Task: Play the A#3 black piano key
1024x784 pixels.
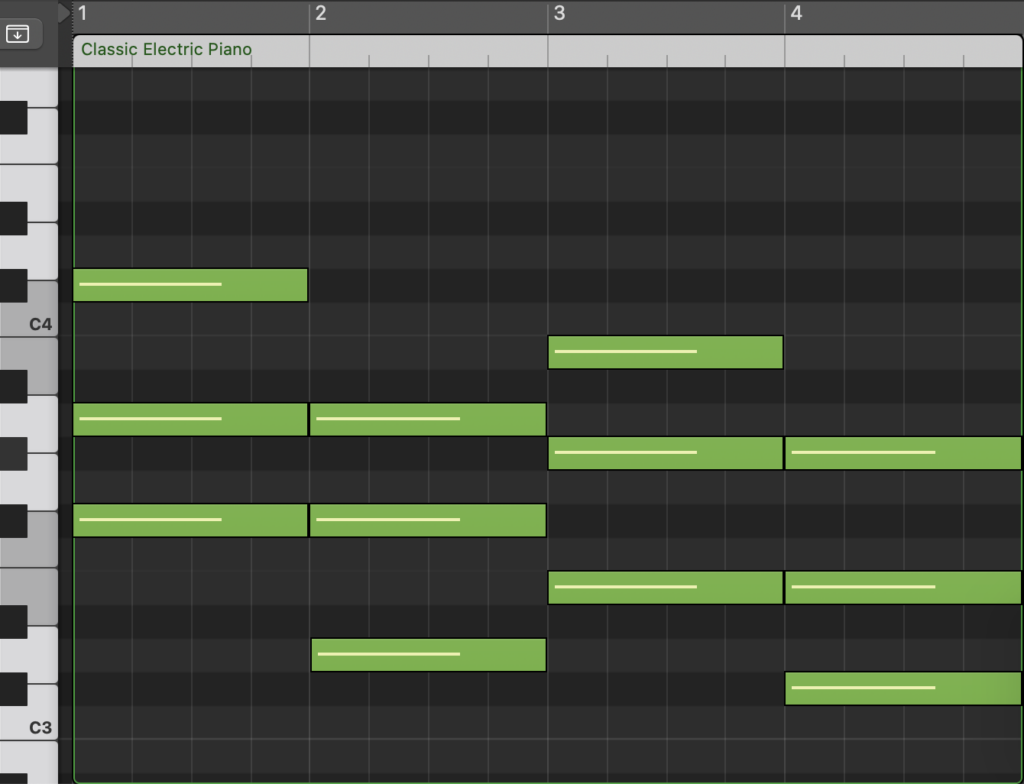Action: [14, 386]
